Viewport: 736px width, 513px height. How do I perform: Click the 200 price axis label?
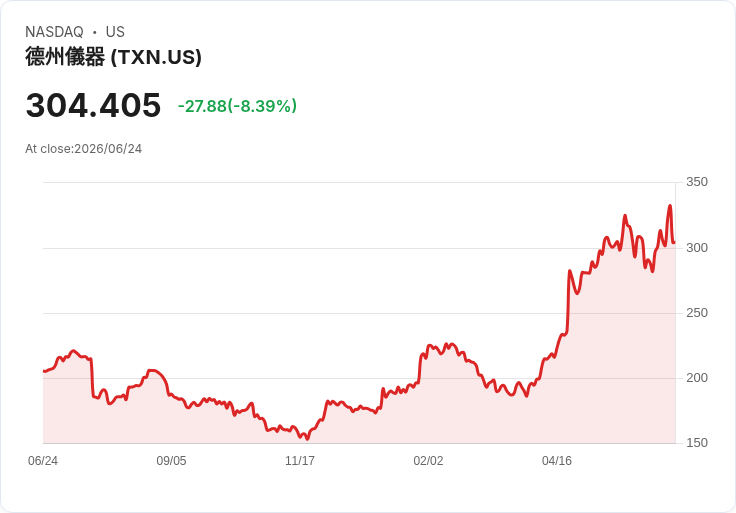pos(697,378)
